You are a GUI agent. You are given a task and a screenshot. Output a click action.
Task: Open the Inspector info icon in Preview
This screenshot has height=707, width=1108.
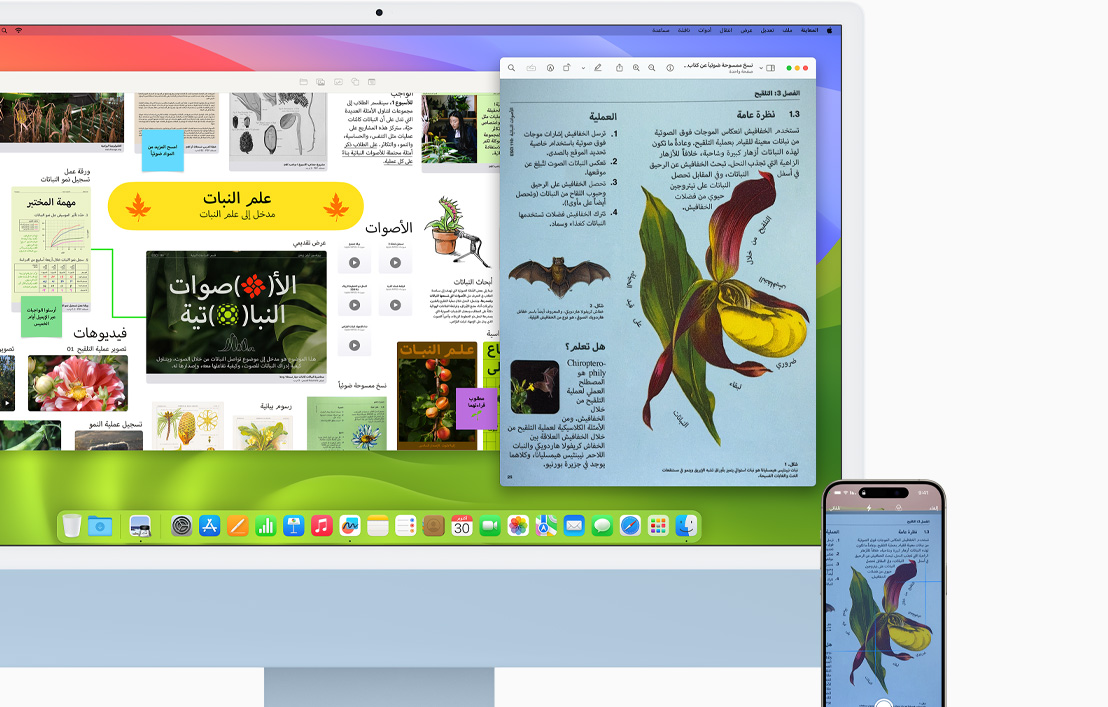(670, 68)
